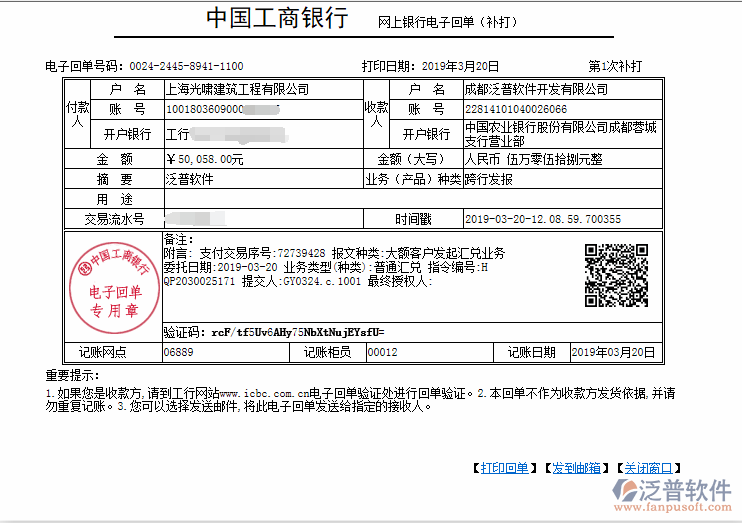The width and height of the screenshot is (742, 523).
Task: Click receipt number 0024-2445-8941-1100
Action: coord(186,66)
